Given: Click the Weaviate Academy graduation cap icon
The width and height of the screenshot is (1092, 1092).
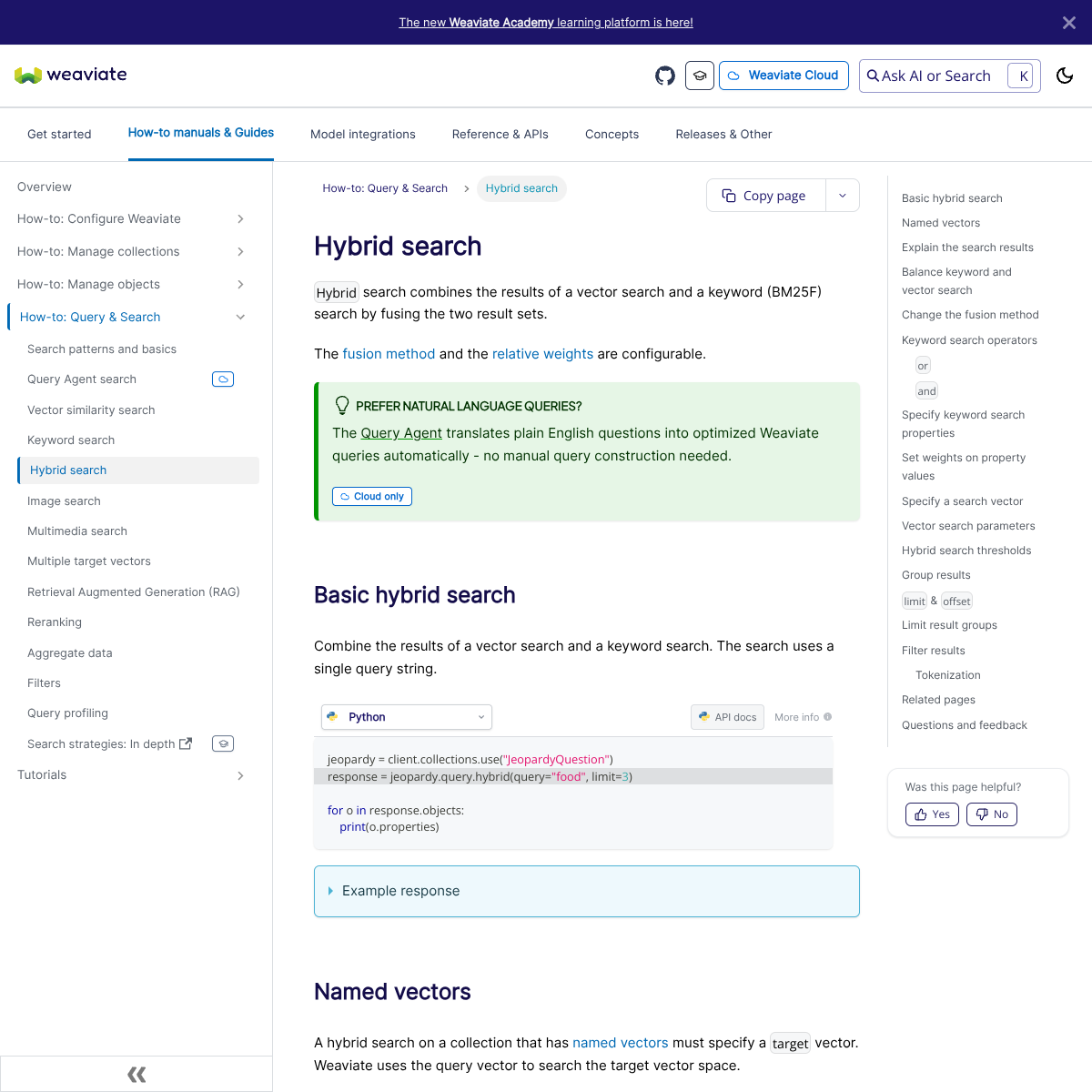Looking at the screenshot, I should tap(700, 76).
